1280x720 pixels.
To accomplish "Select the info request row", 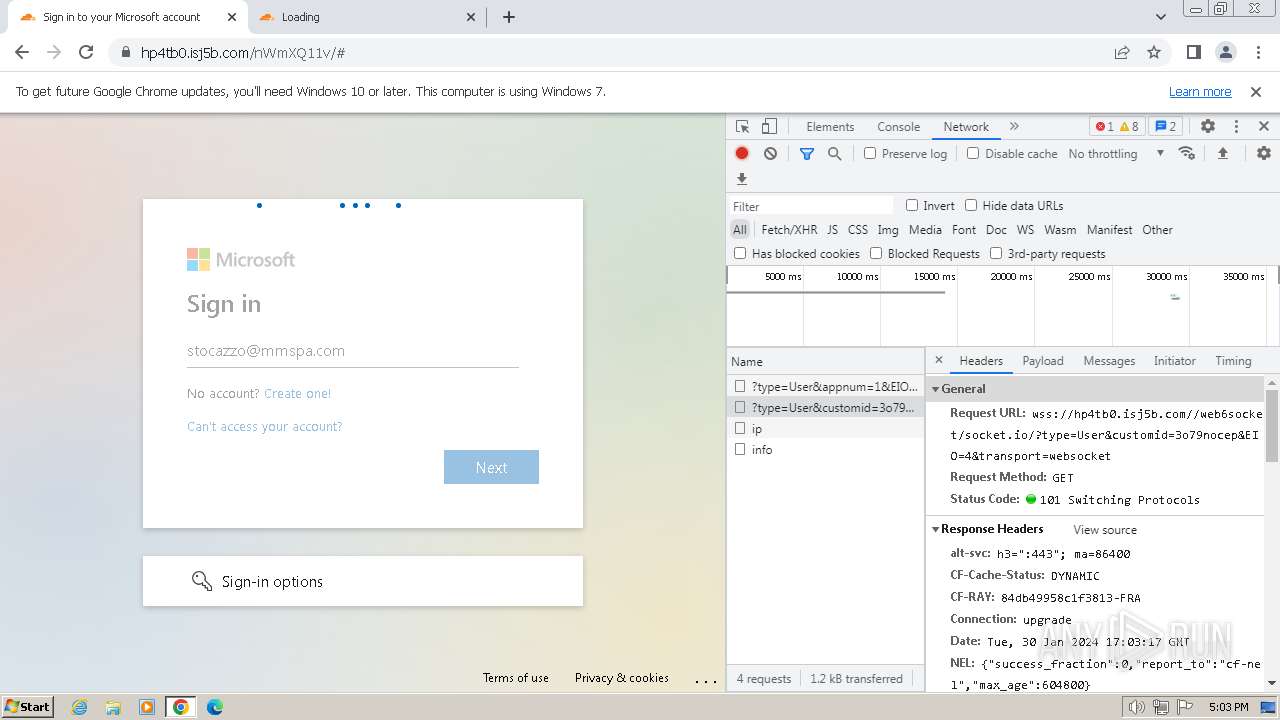I will [x=826, y=449].
